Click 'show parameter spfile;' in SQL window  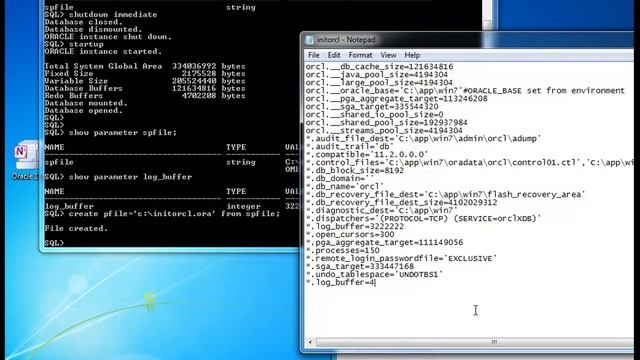click(122, 133)
